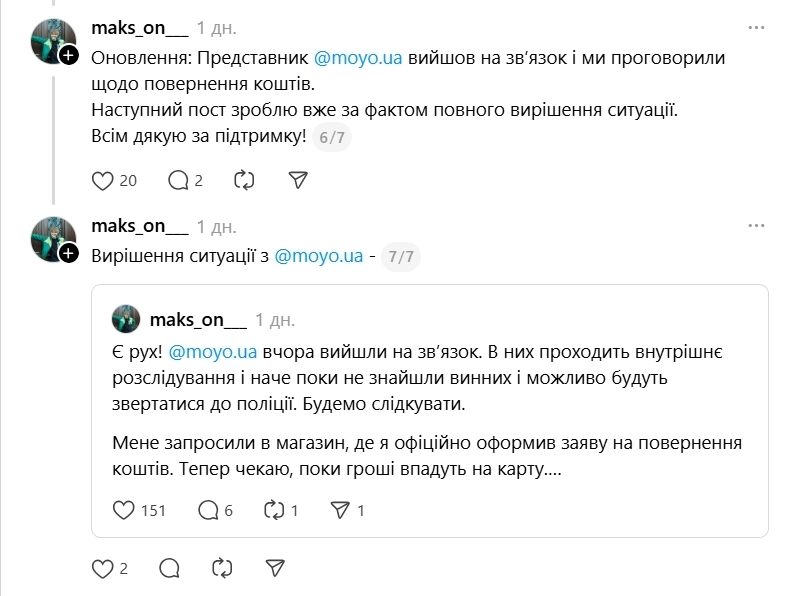Open the @moyo.ua mention in the 7/7 post
Screen dimensions: 798x596
(x=318, y=256)
